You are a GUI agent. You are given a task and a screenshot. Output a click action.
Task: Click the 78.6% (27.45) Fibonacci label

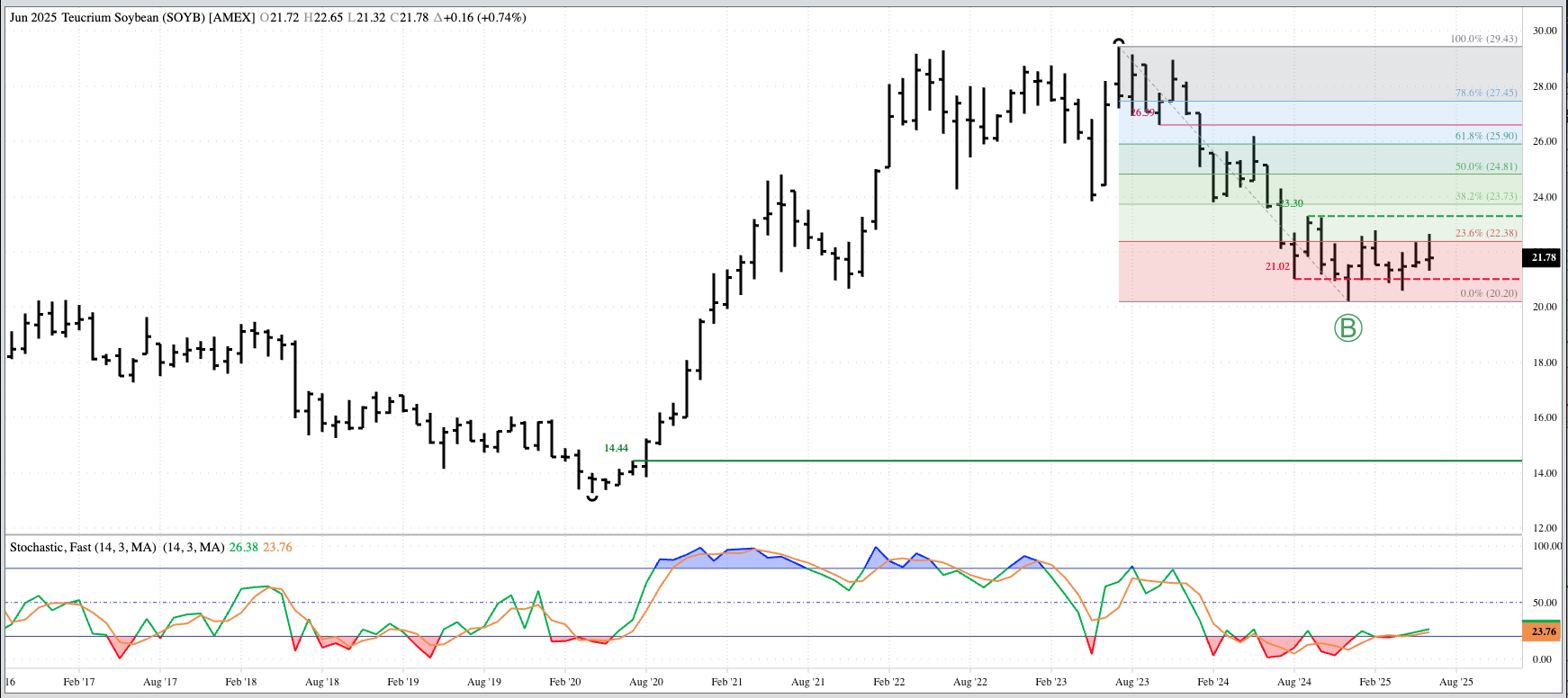1486,93
